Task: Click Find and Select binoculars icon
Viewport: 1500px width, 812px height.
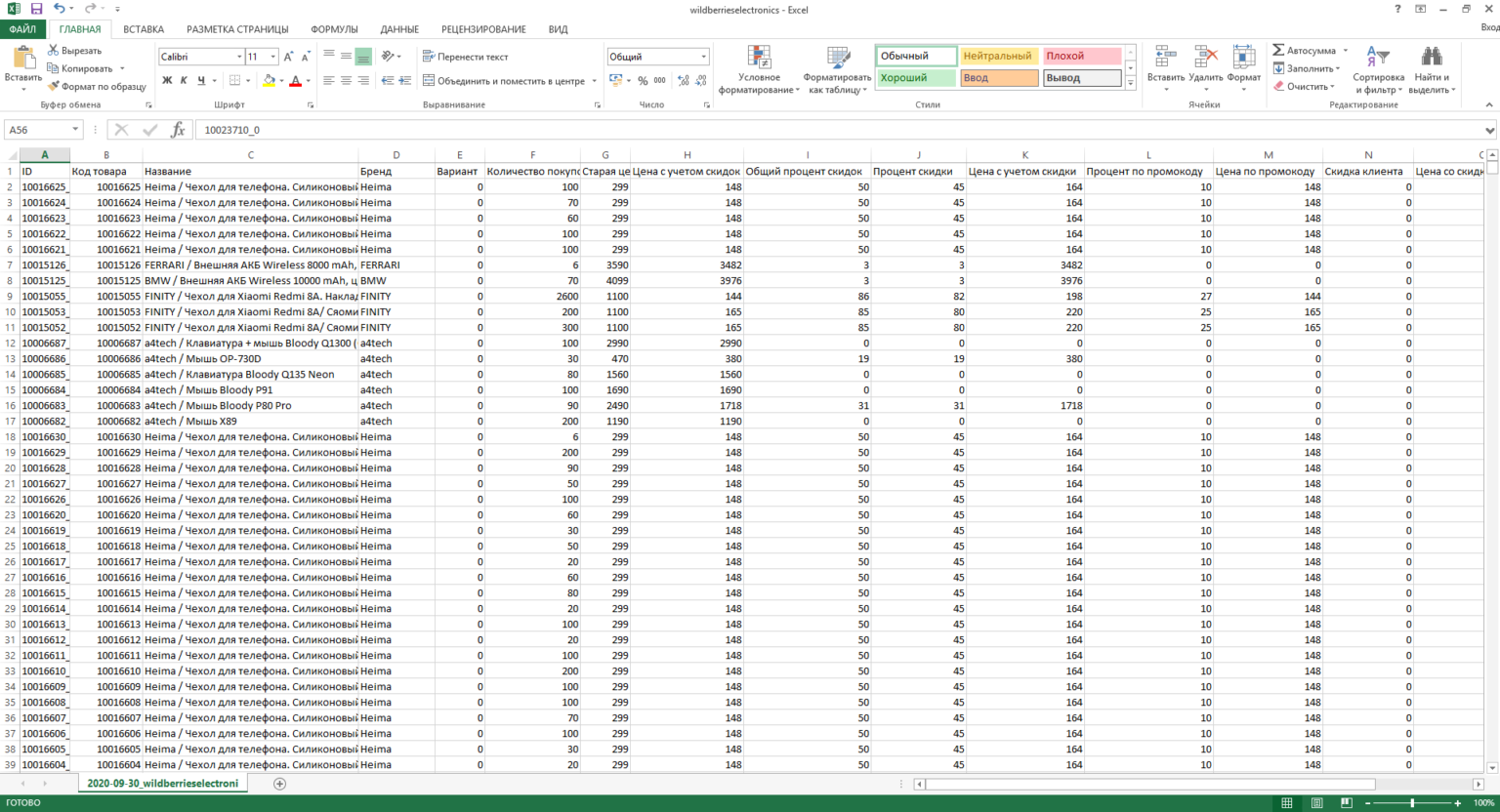Action: pos(1431,57)
